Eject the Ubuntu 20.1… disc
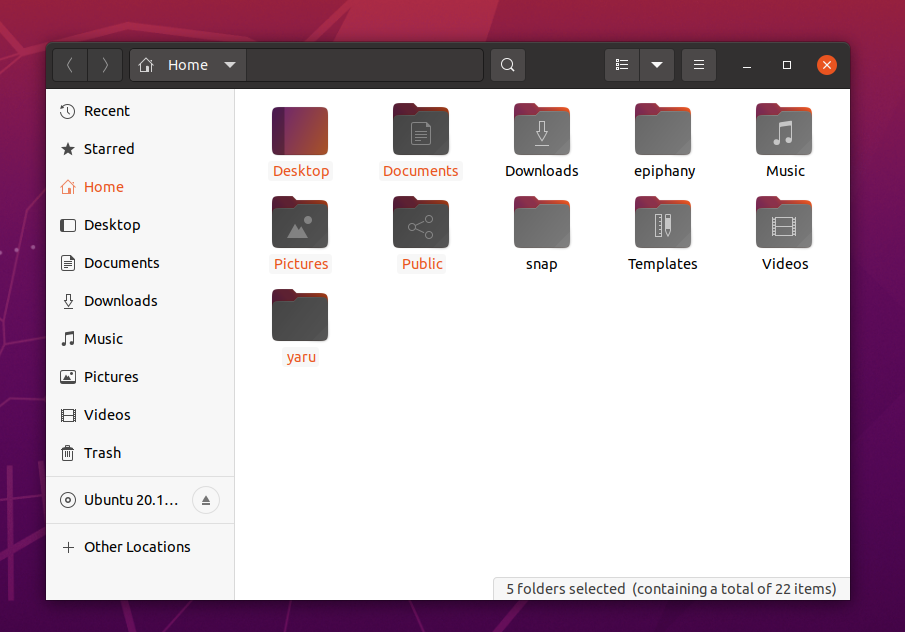This screenshot has width=905, height=632. point(206,500)
